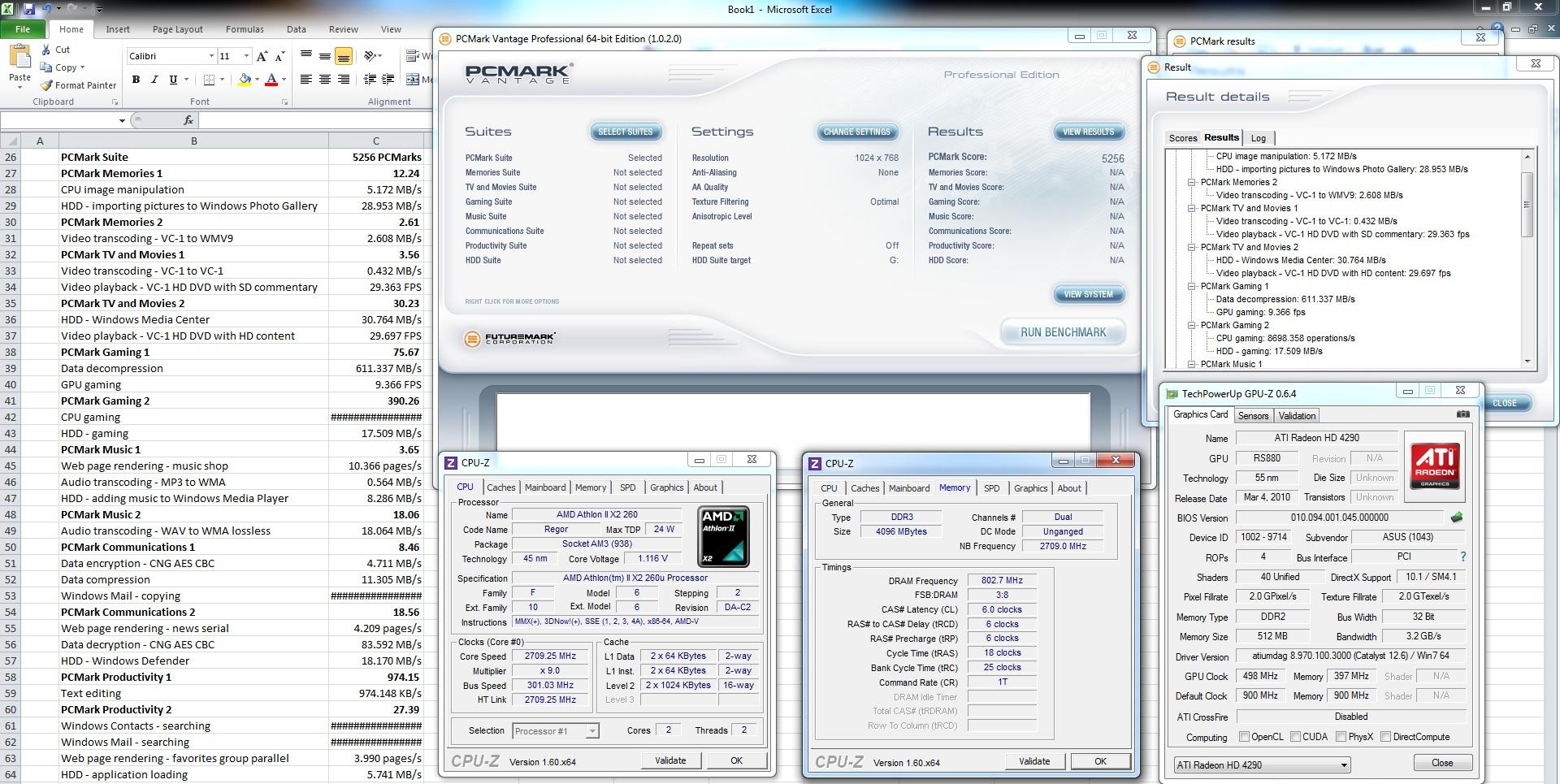This screenshot has width=1560, height=784.
Task: Collapse the PCMark TV and Movies 2 node
Action: [1191, 247]
